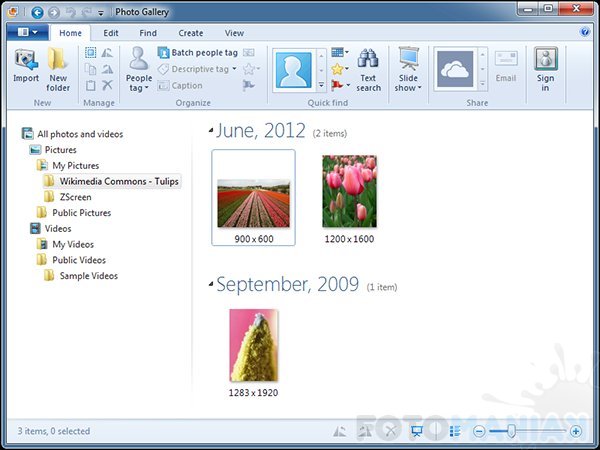Collapse the June, 2012 group
600x450 pixels.
[x=211, y=130]
